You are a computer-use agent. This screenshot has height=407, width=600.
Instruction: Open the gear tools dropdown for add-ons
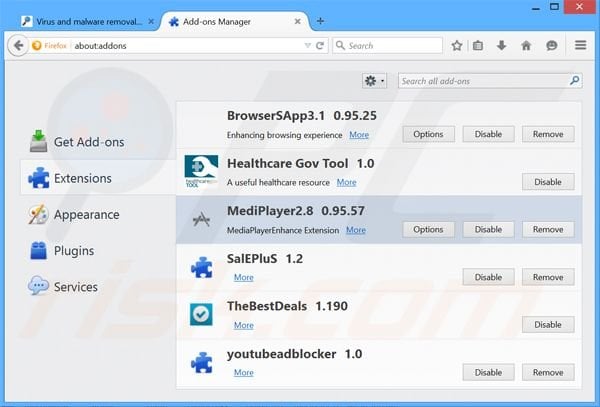(x=374, y=81)
